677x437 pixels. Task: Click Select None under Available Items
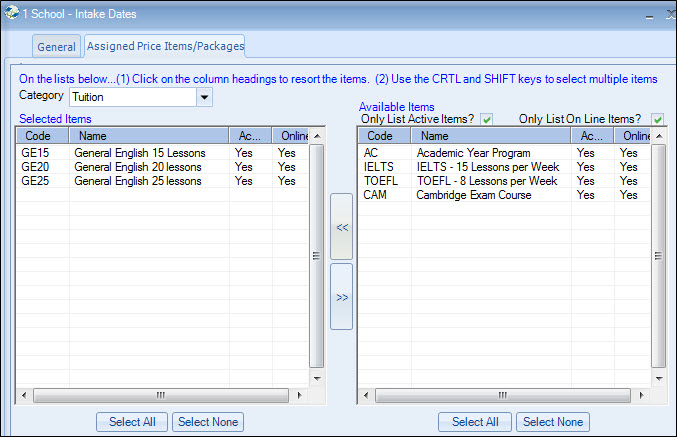(x=553, y=422)
